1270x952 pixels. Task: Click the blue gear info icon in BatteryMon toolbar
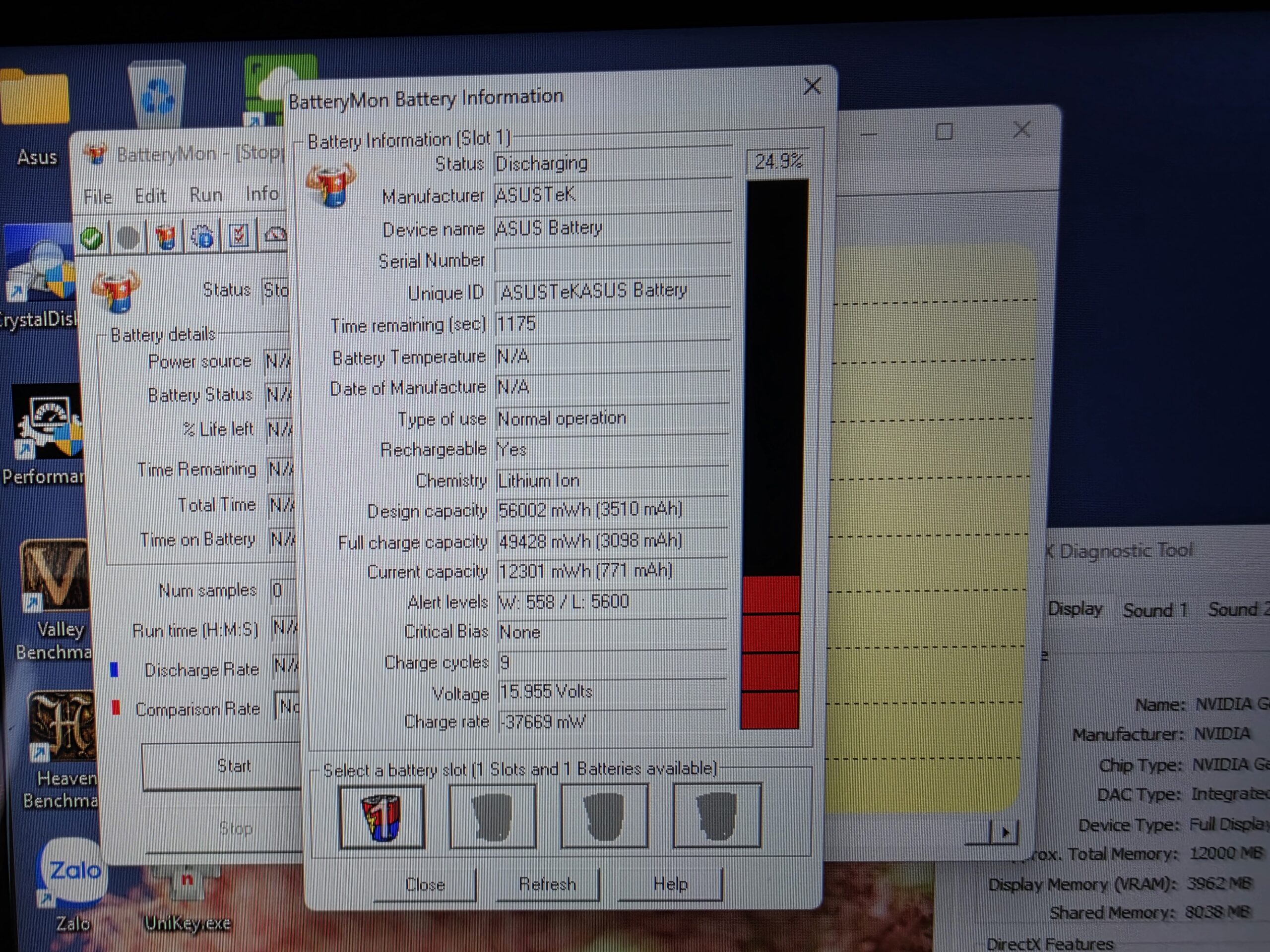click(x=202, y=236)
